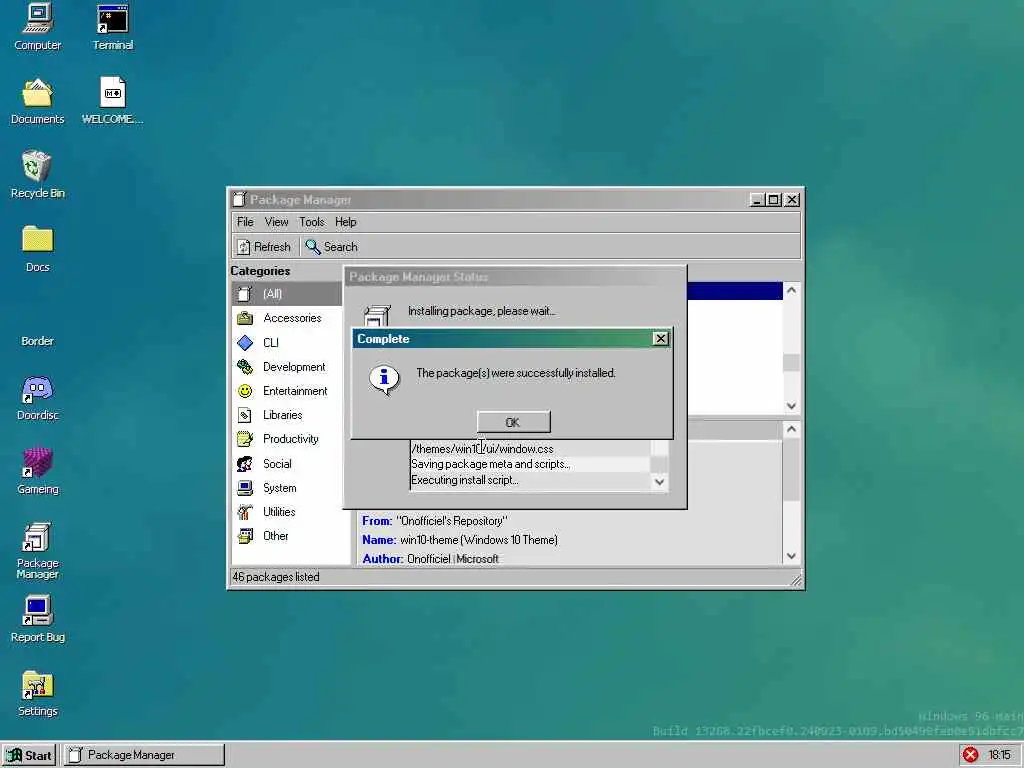
Task: Open the Settings desktop shortcut
Action: (x=38, y=693)
